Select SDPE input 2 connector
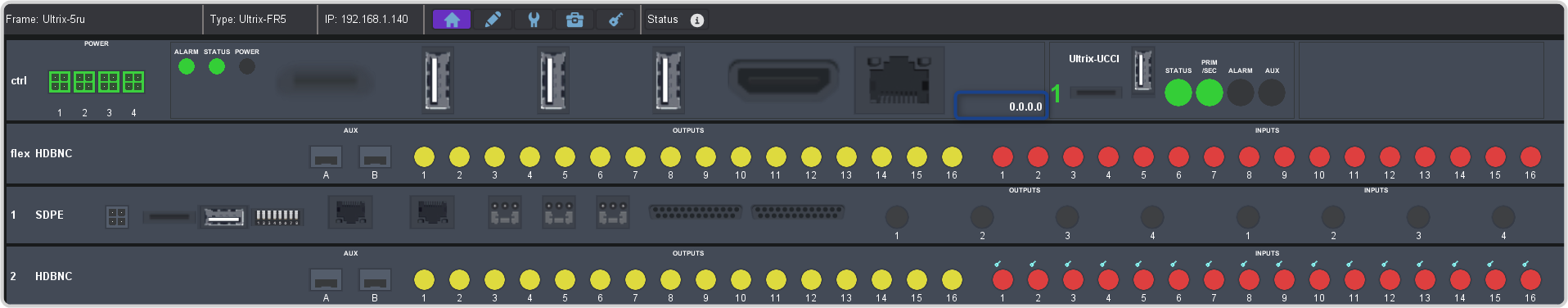 (x=1333, y=217)
